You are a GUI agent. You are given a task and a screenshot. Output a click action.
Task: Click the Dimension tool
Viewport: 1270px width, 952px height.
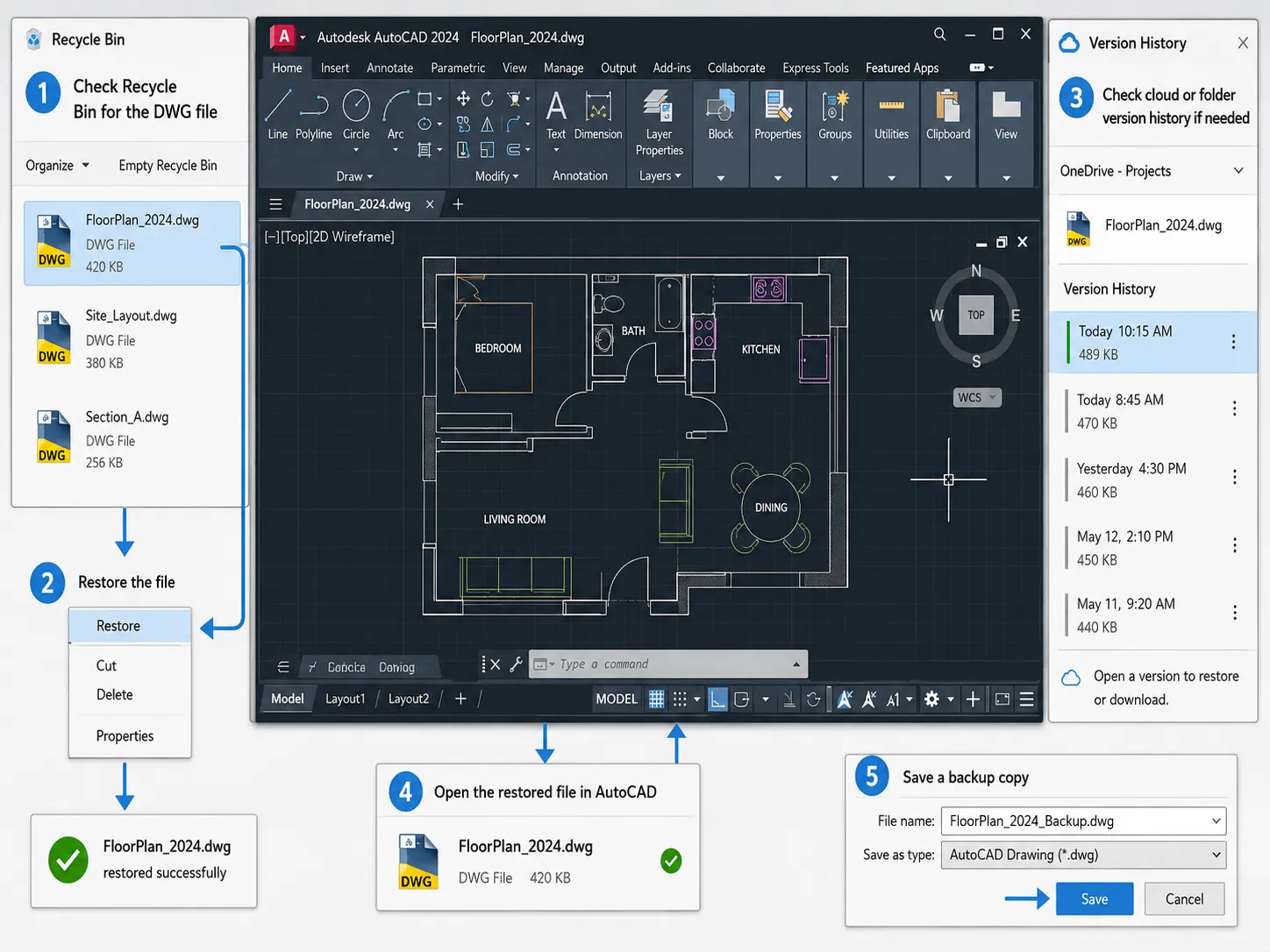pos(598,115)
